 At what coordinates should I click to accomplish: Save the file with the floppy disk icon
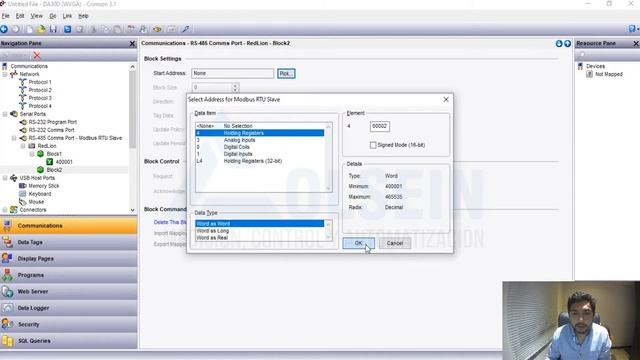[x=53, y=29]
